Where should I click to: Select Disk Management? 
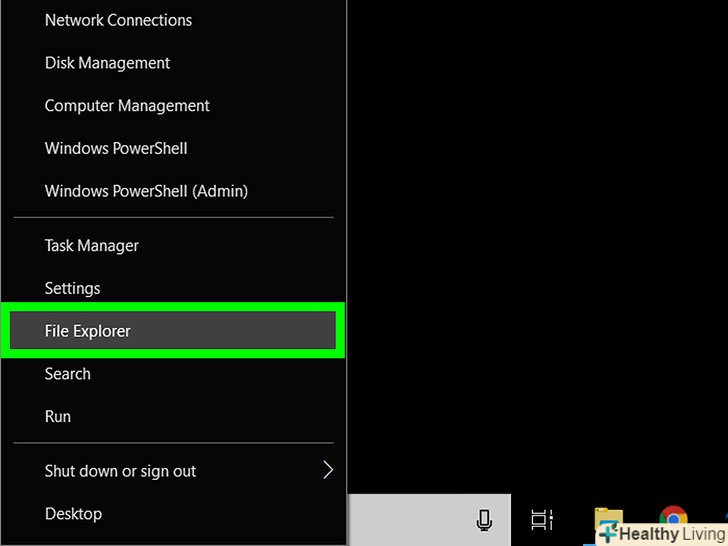point(173,63)
